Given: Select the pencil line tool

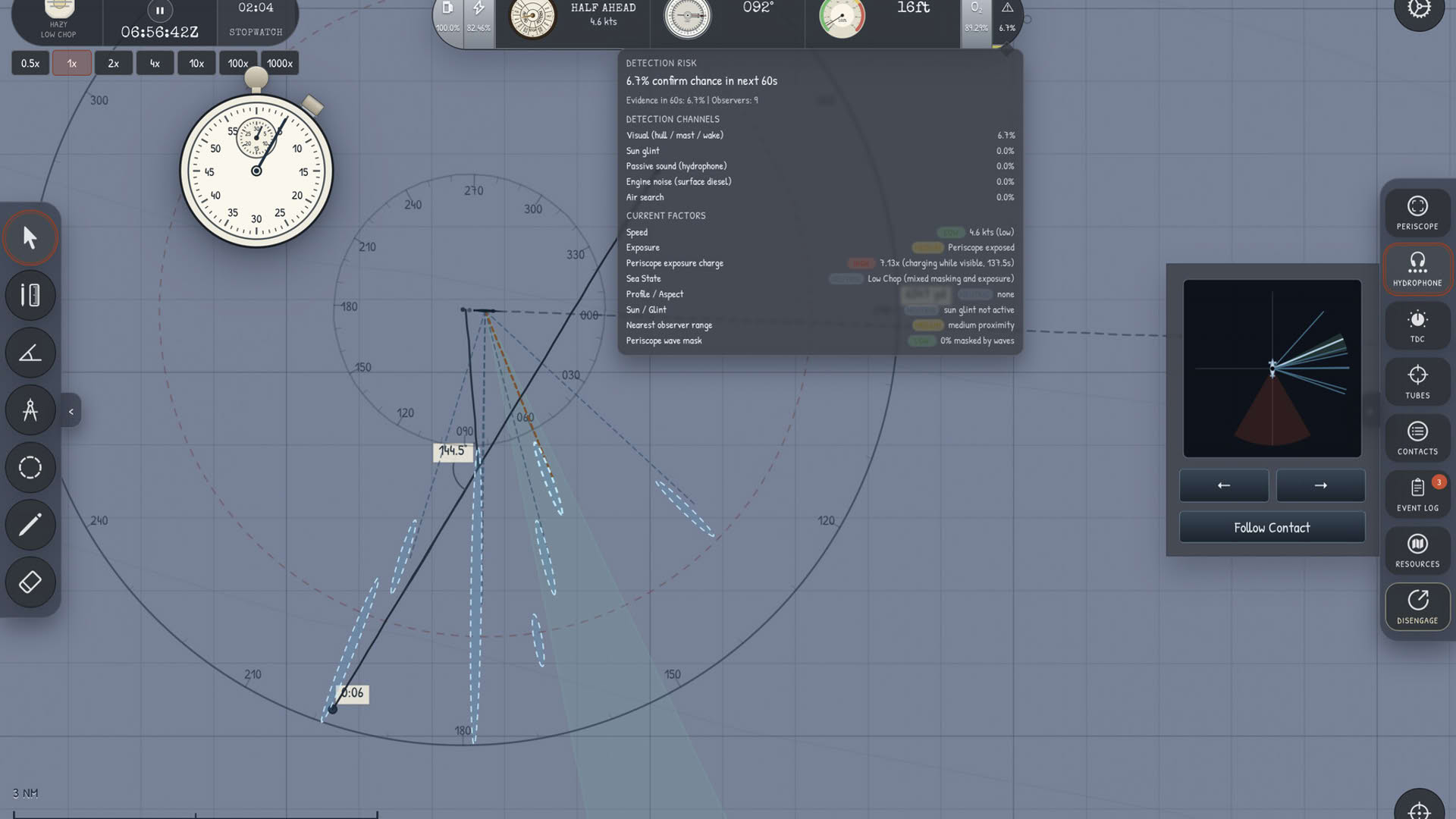Looking at the screenshot, I should tap(30, 525).
